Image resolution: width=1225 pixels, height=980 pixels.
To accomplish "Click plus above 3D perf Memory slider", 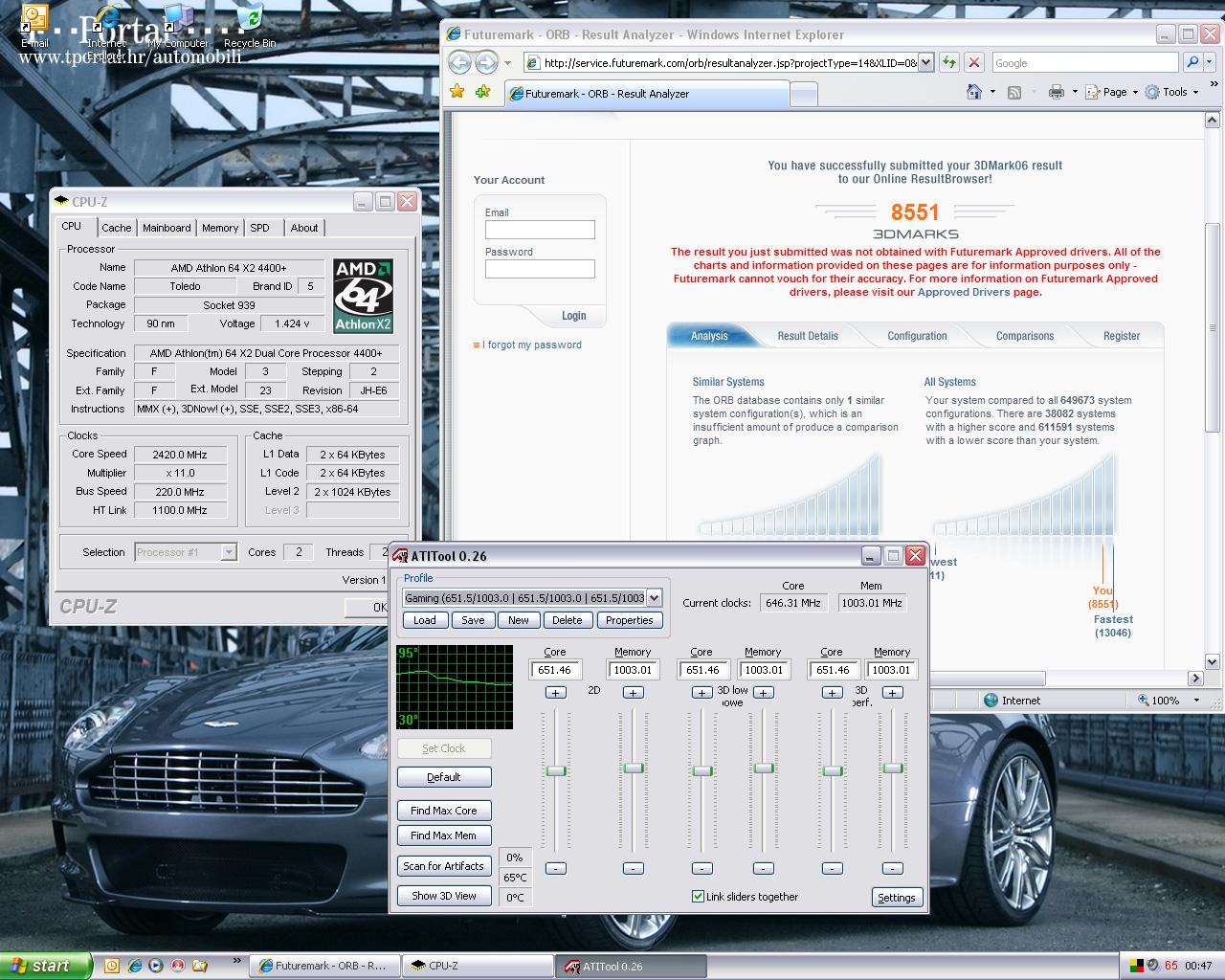I will click(892, 692).
